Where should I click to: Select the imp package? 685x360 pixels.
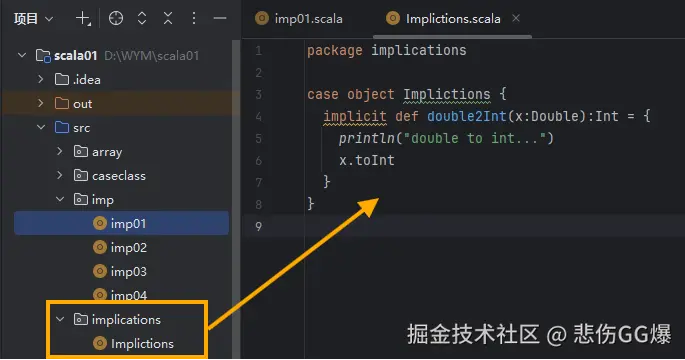click(x=103, y=200)
